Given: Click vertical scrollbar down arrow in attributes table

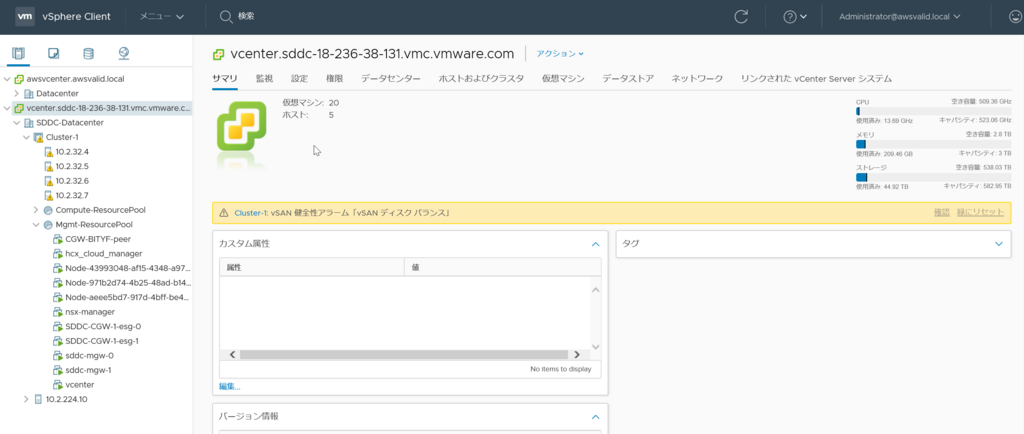Looking at the screenshot, I should point(595,347).
